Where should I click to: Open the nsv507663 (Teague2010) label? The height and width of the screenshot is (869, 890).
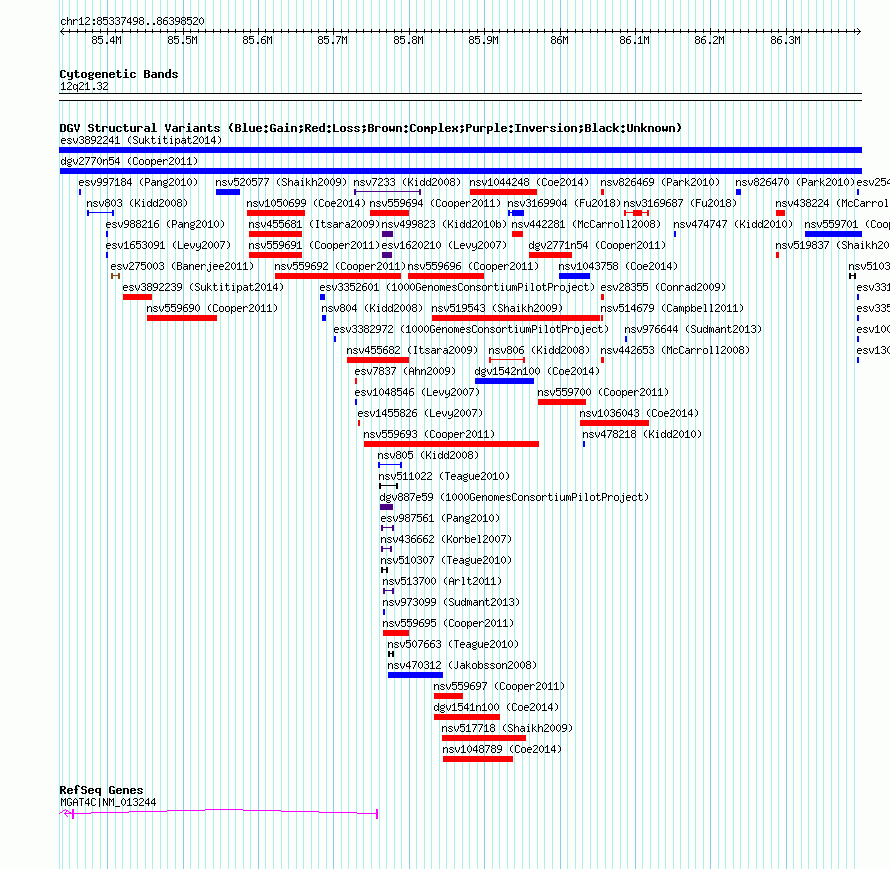coord(453,644)
